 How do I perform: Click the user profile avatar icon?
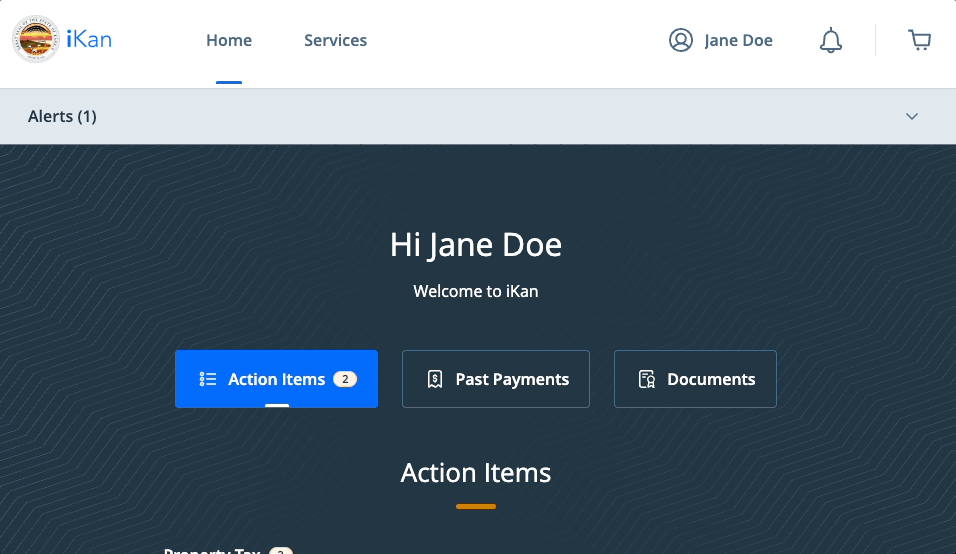pos(681,41)
